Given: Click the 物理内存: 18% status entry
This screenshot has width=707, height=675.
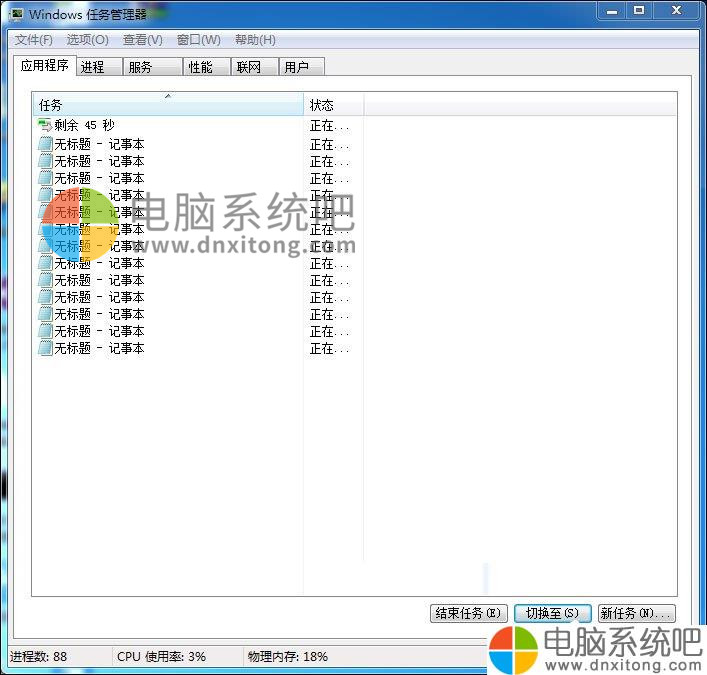Looking at the screenshot, I should (x=288, y=657).
